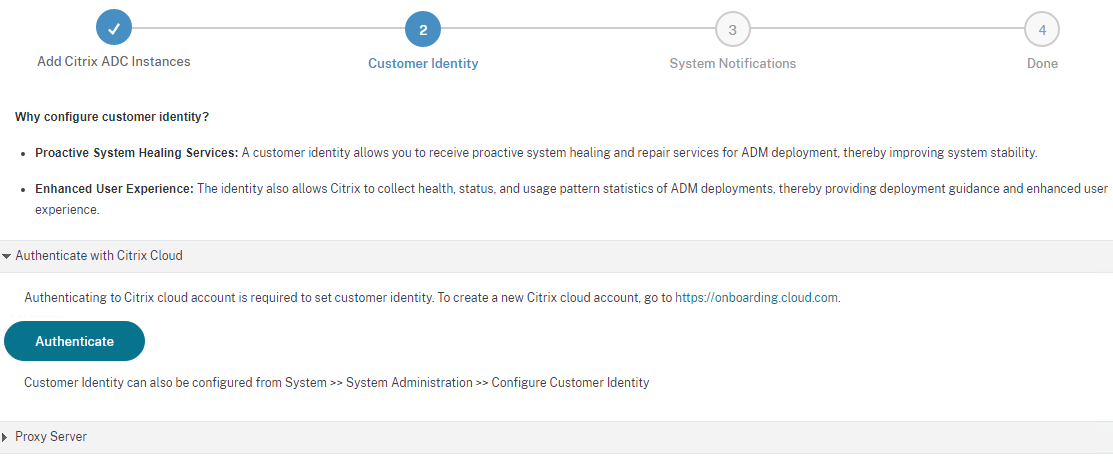1113x462 pixels.
Task: Collapse Authenticate with Citrix Cloud arrow
Action: tap(6, 256)
